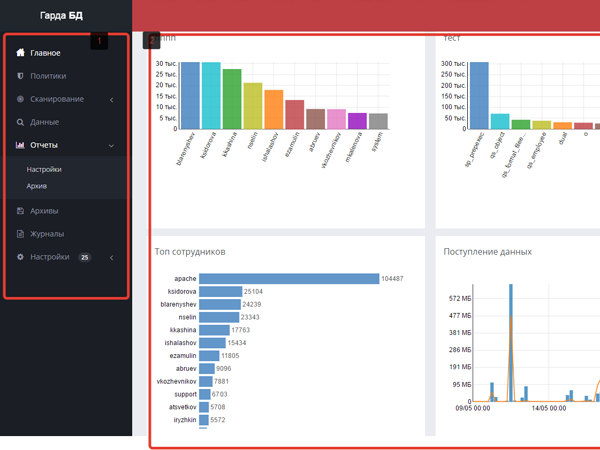The height and width of the screenshot is (450, 600).
Task: Open Архив under Отчеты
Action: (37, 186)
